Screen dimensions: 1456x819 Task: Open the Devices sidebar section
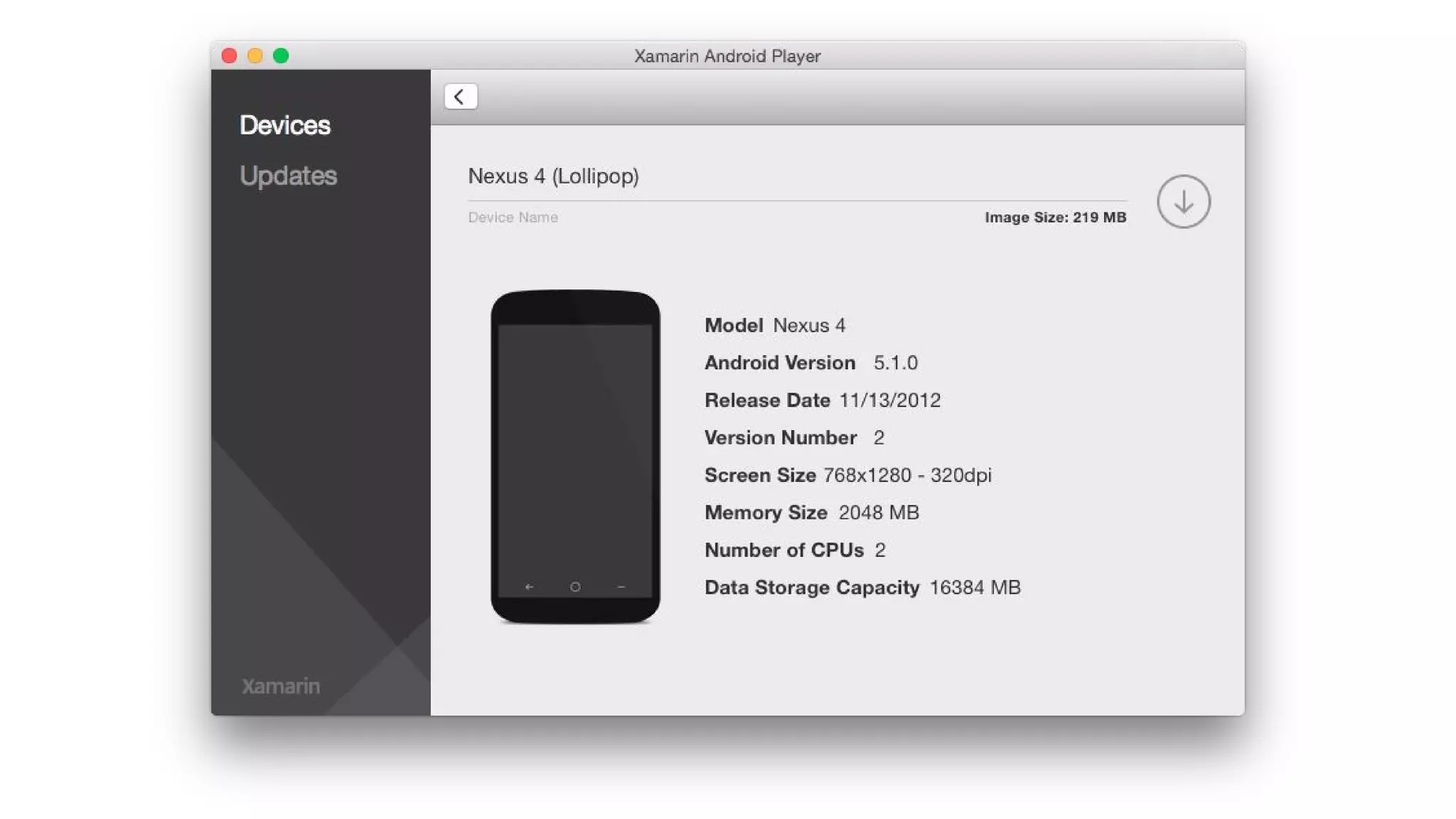[x=284, y=125]
